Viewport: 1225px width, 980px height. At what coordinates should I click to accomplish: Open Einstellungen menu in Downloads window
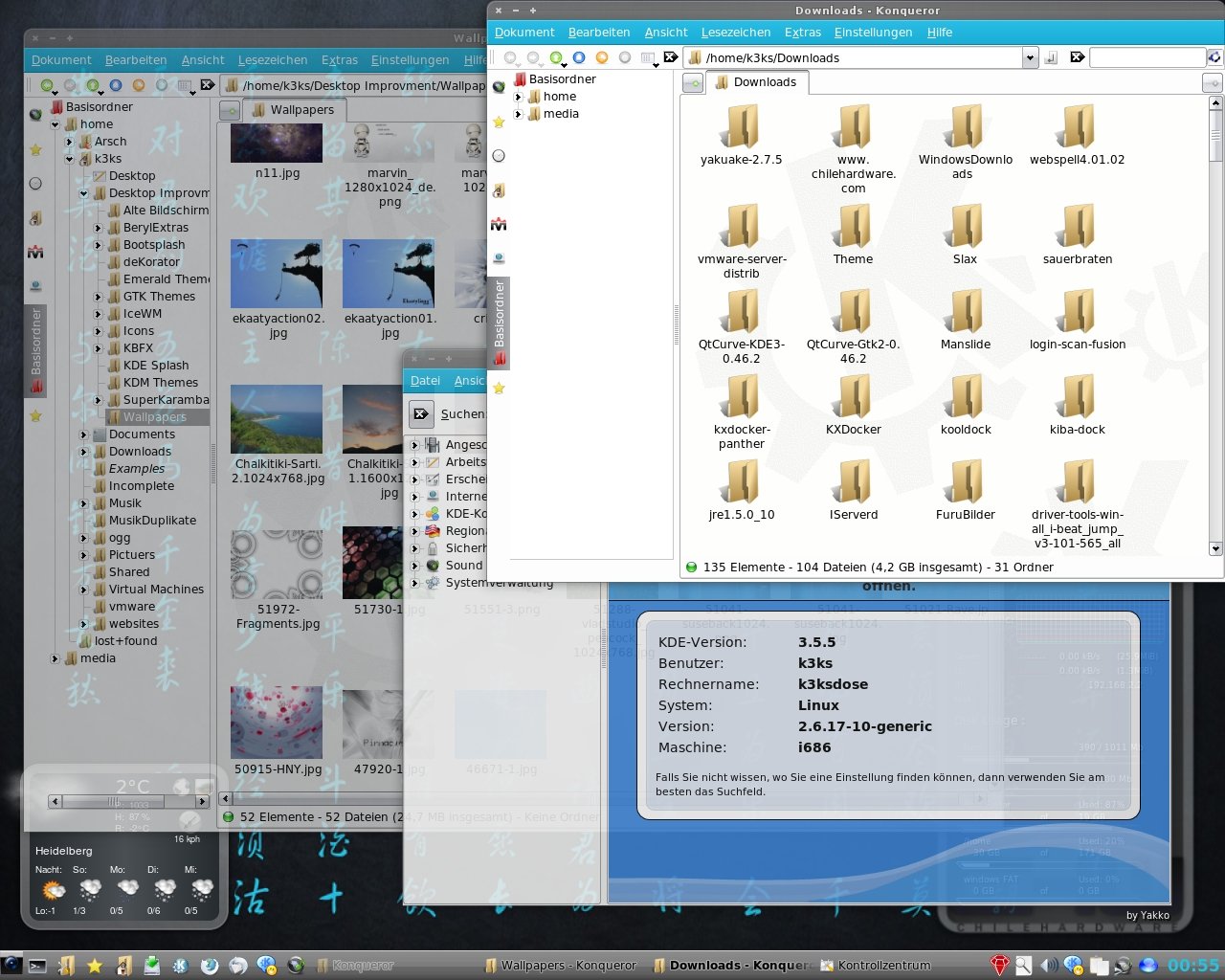pyautogui.click(x=873, y=32)
